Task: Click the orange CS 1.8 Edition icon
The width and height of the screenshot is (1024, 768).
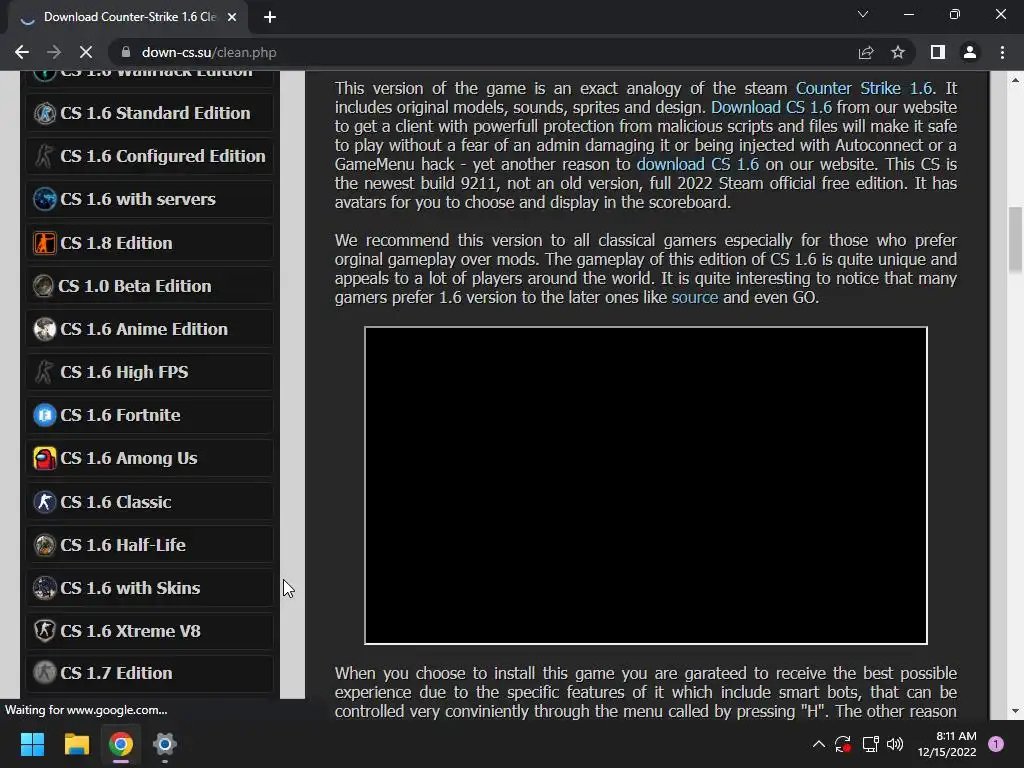Action: [x=44, y=243]
